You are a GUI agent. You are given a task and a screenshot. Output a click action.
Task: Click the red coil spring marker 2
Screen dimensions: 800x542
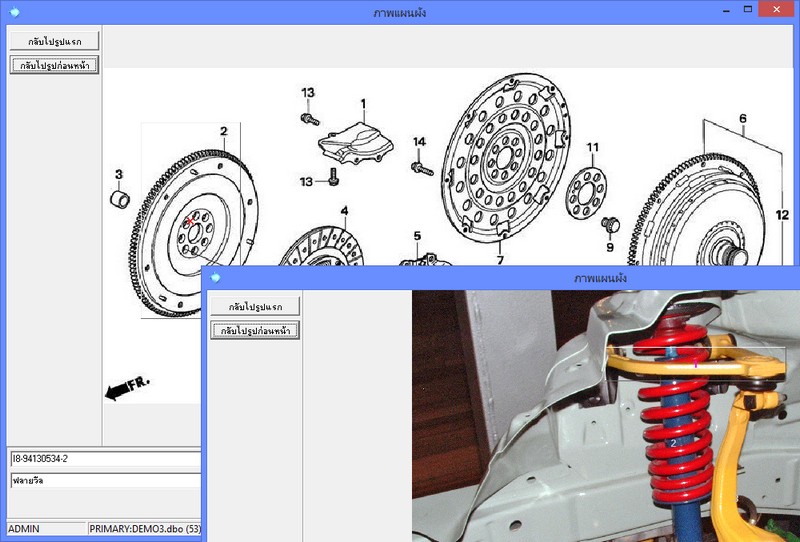(674, 440)
